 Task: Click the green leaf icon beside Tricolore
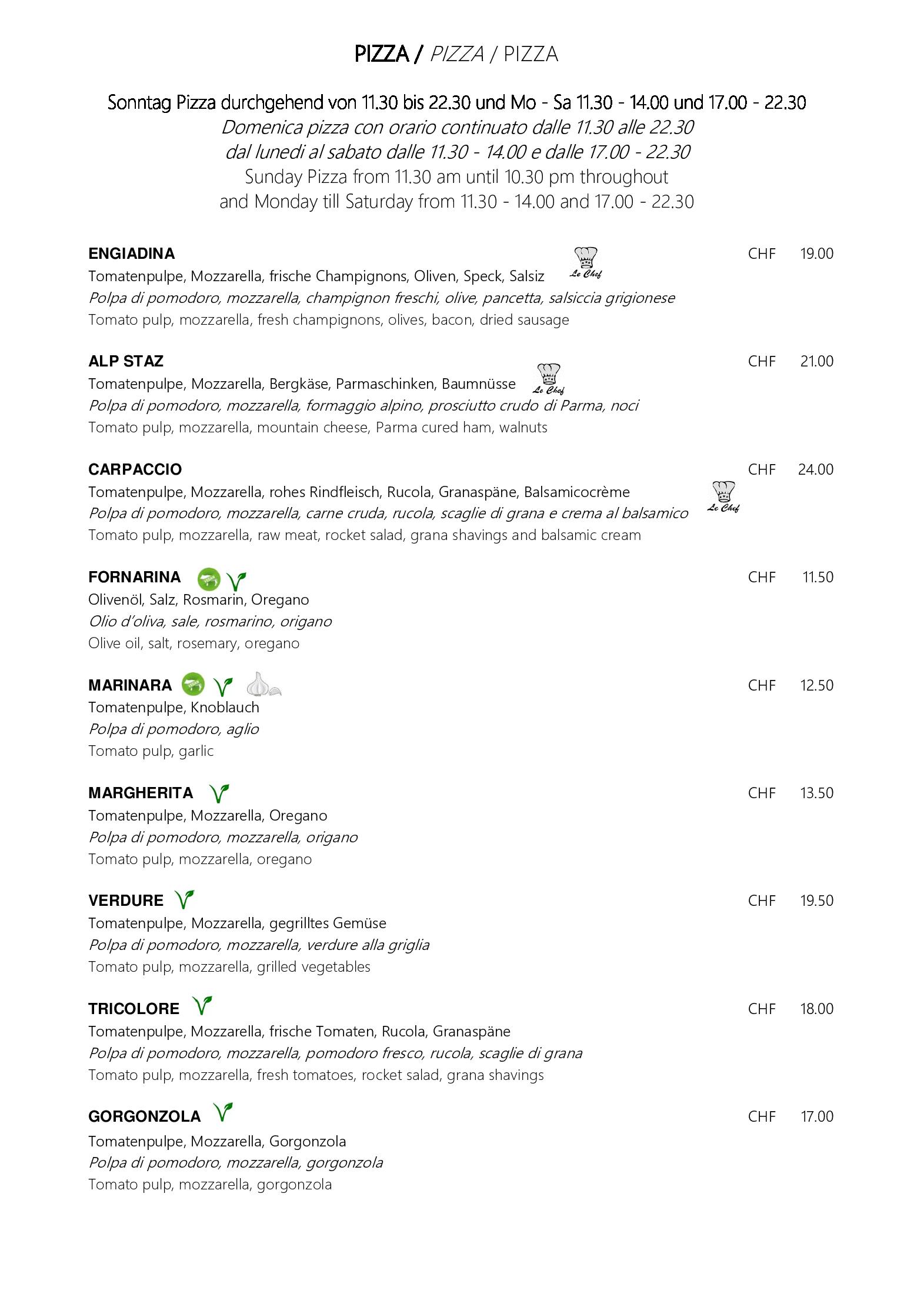(202, 1005)
